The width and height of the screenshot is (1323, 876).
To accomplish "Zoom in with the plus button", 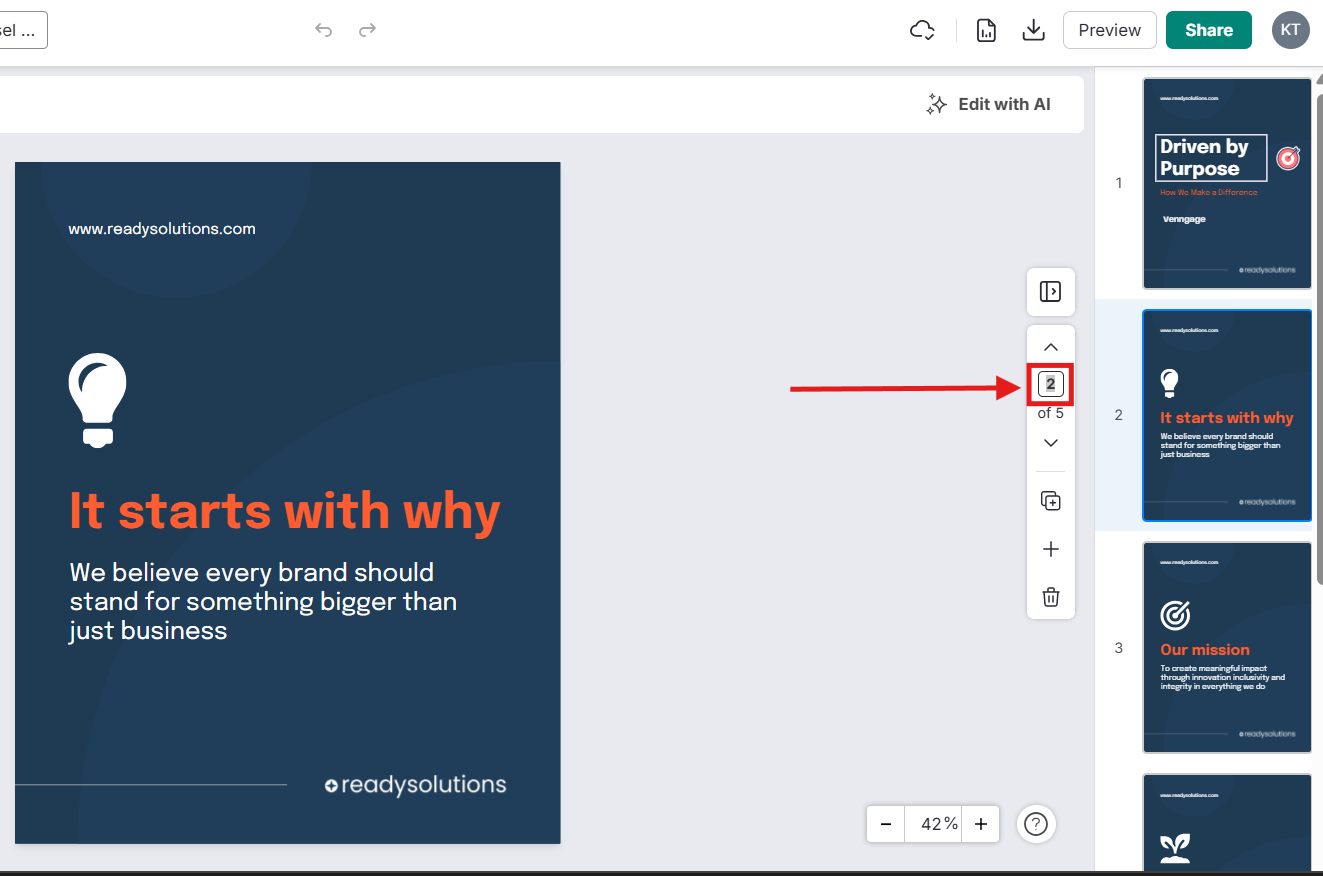I will tap(981, 824).
